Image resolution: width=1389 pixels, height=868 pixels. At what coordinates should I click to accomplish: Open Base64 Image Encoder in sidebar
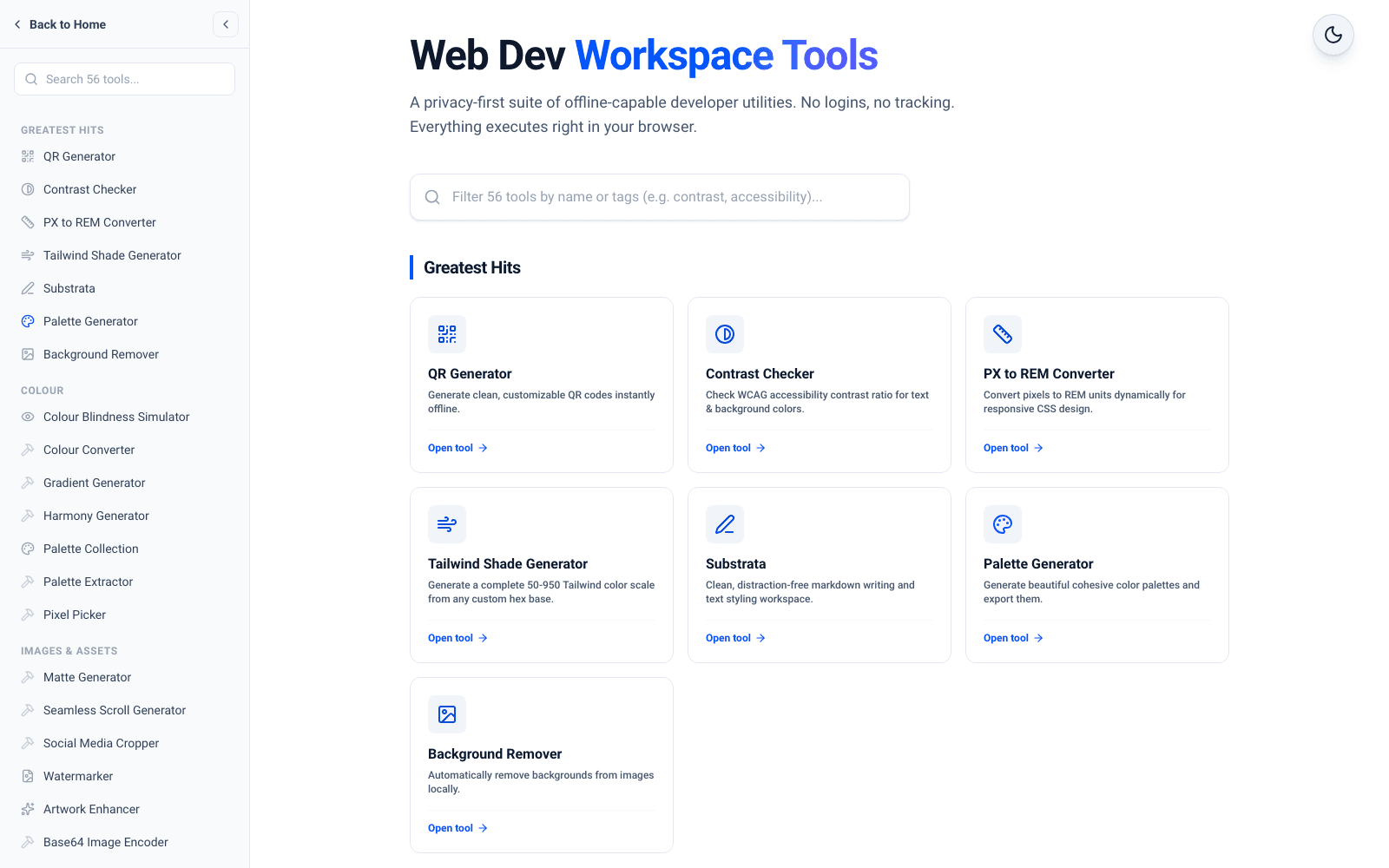(x=124, y=842)
